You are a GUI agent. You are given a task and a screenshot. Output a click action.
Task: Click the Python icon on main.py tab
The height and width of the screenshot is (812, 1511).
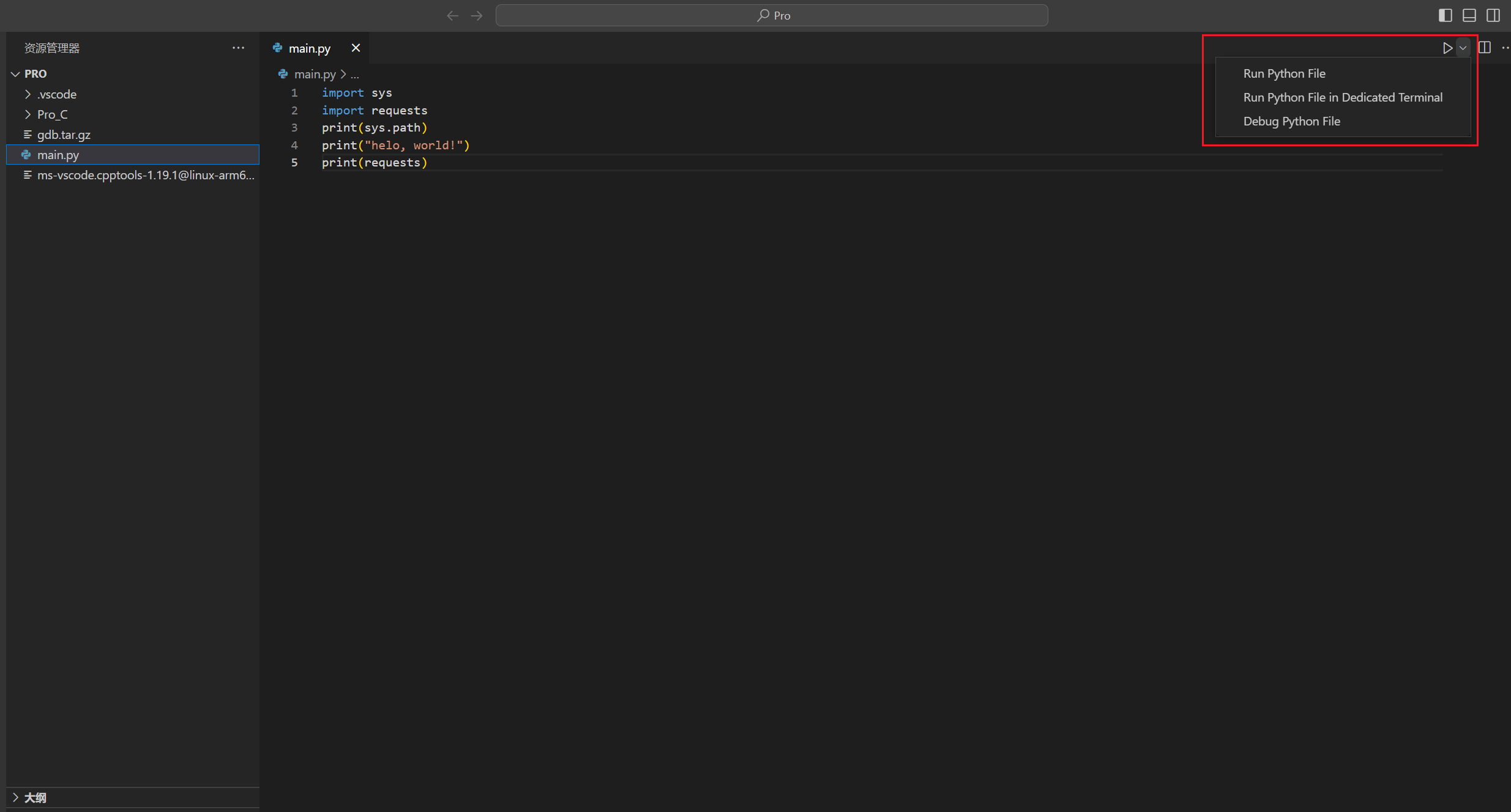(277, 48)
